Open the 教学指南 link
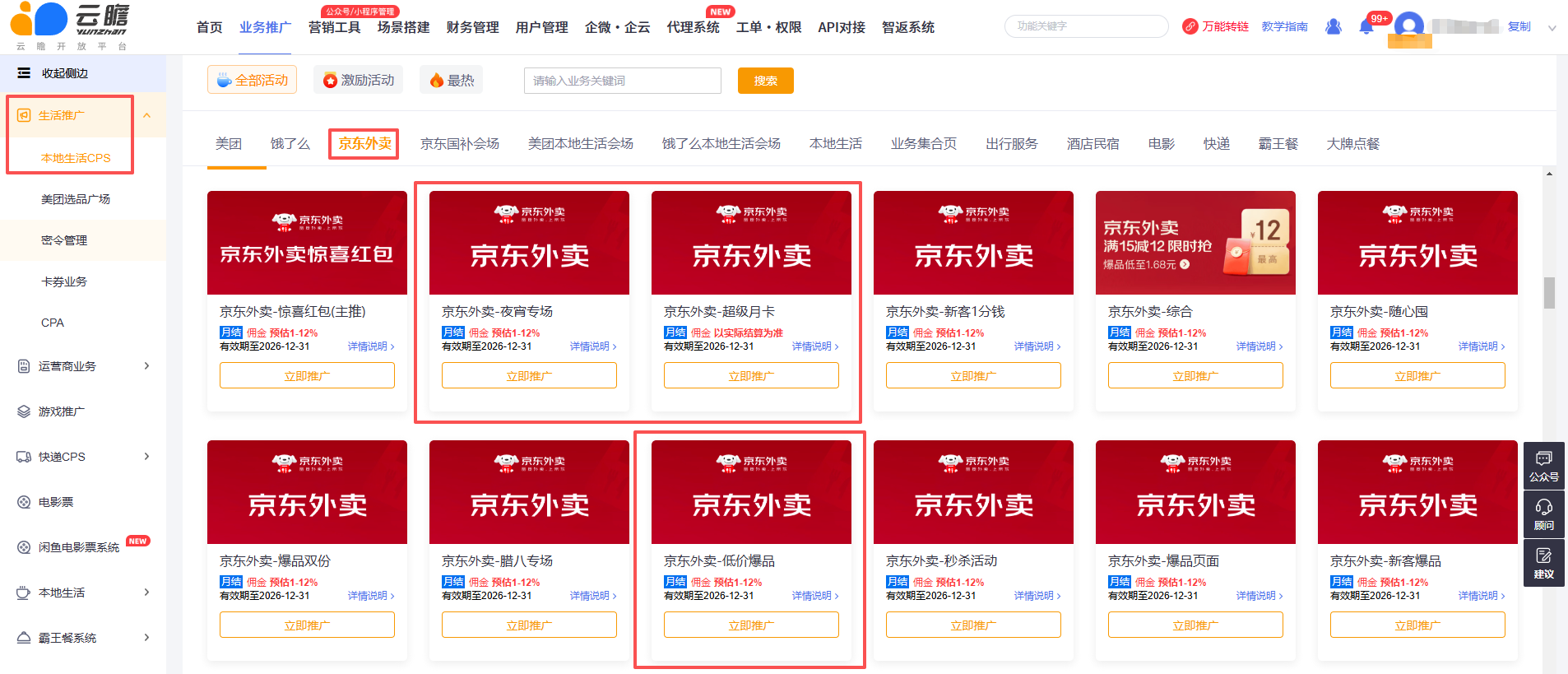Viewport: 1568px width, 674px height. coord(1285,26)
